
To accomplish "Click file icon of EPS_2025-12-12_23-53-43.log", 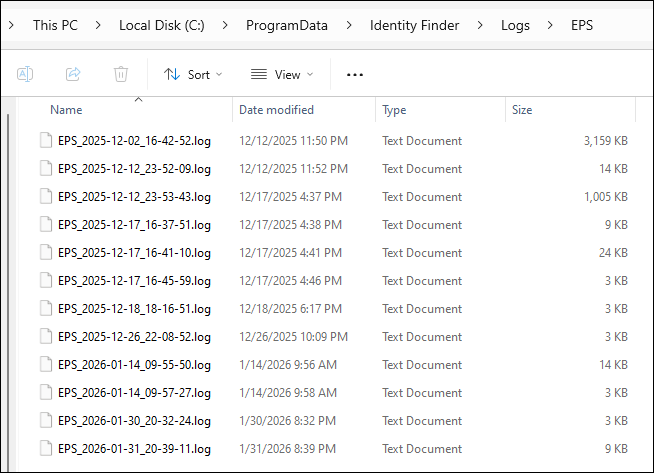I will click(x=46, y=196).
